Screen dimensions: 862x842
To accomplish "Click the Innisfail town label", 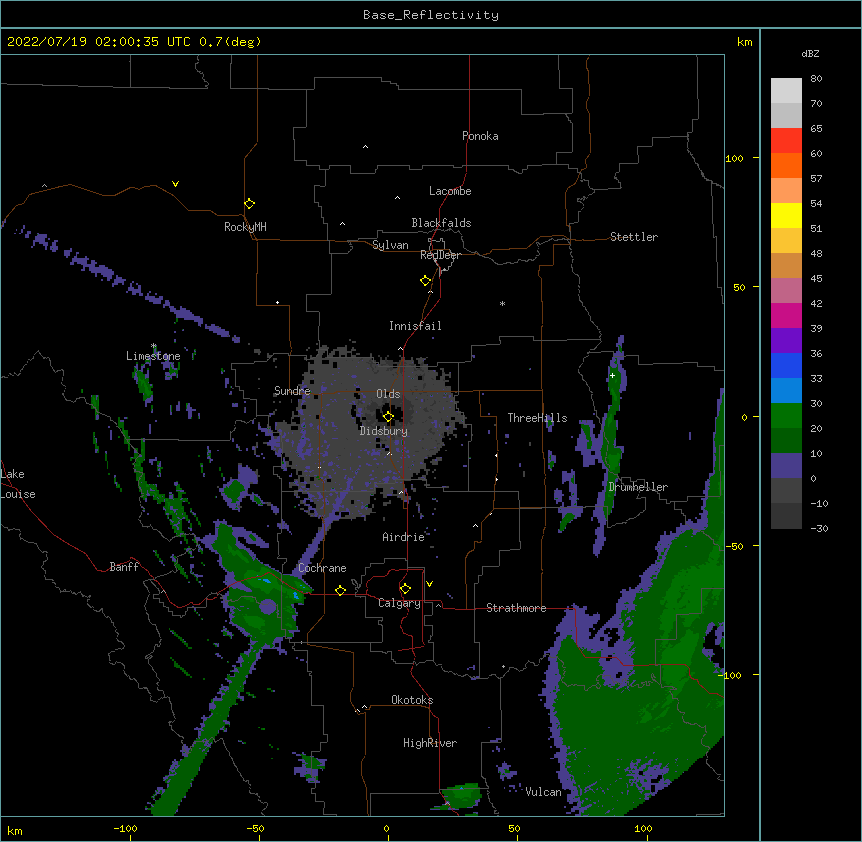I will click(x=415, y=326).
